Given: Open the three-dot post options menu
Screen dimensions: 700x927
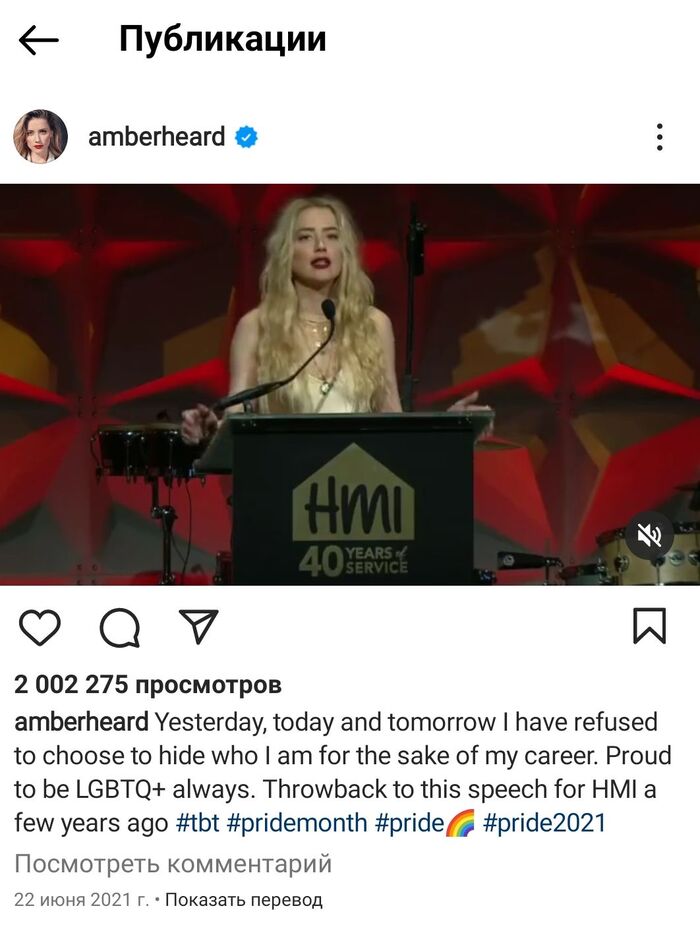Looking at the screenshot, I should click(660, 137).
